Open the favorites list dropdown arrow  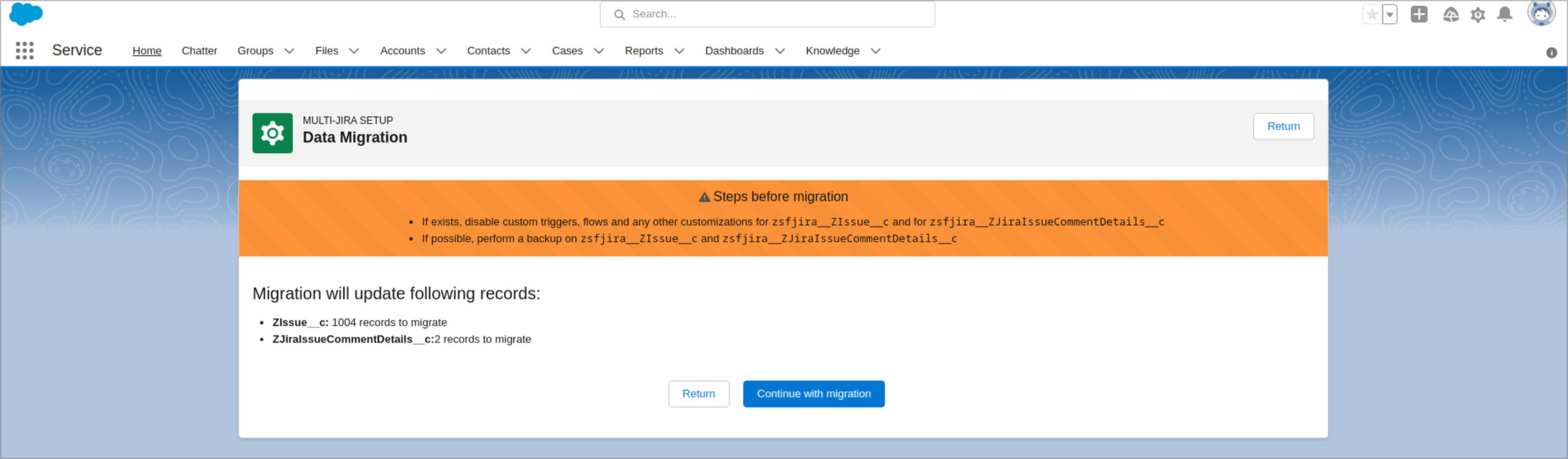[x=1390, y=14]
